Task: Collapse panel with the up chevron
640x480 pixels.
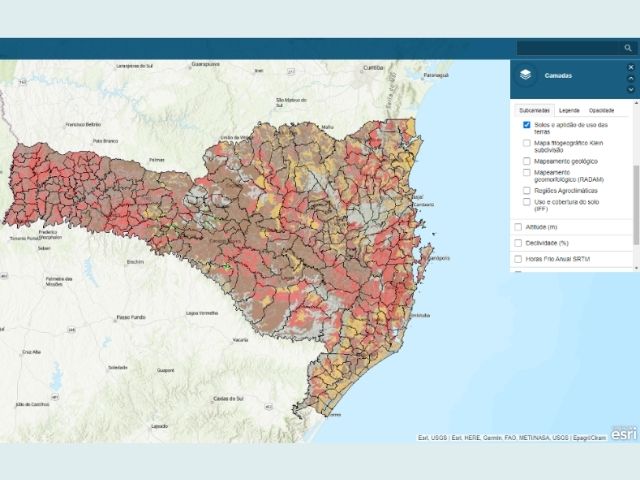Action: pyautogui.click(x=631, y=78)
